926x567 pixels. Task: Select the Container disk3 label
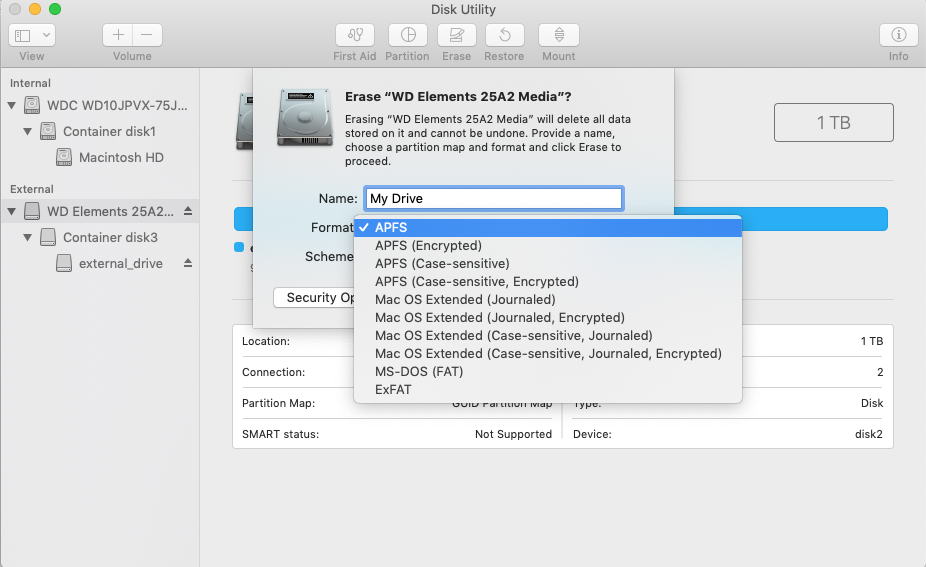(x=110, y=237)
